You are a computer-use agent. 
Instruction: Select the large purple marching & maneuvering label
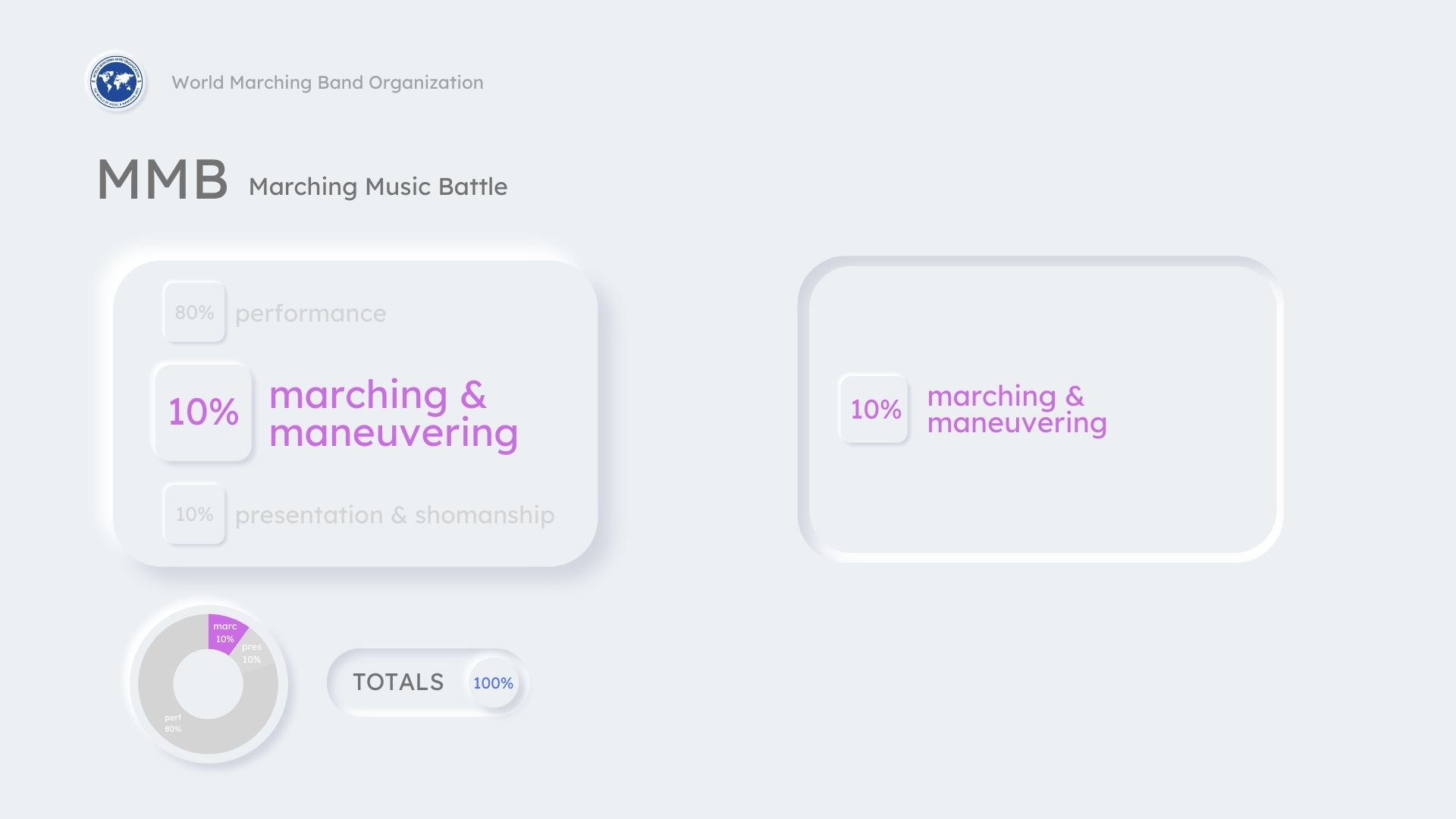393,414
